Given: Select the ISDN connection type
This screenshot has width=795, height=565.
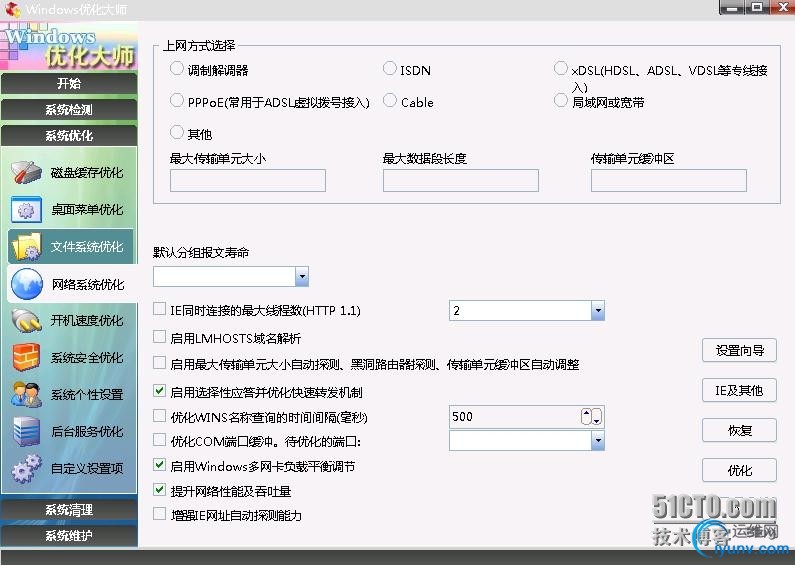Looking at the screenshot, I should point(389,68).
